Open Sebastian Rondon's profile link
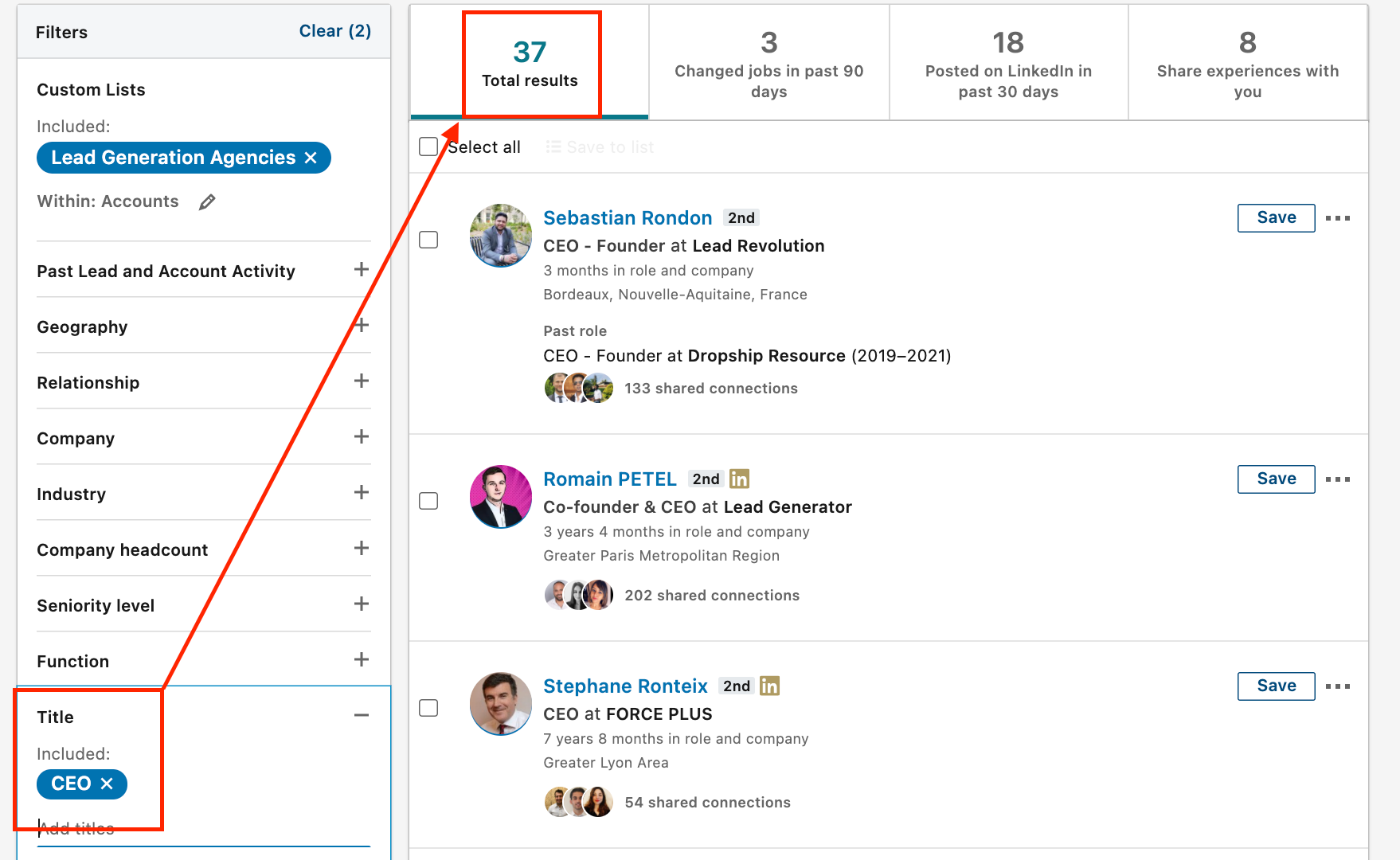Image resolution: width=1400 pixels, height=860 pixels. (x=628, y=218)
